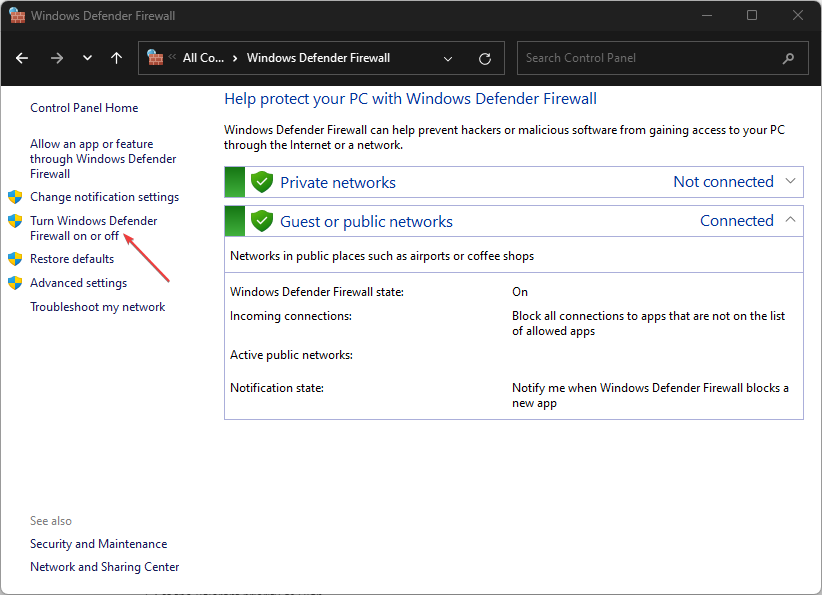The image size is (822, 595).
Task: Click the green shield on Private networks bar
Action: (261, 182)
